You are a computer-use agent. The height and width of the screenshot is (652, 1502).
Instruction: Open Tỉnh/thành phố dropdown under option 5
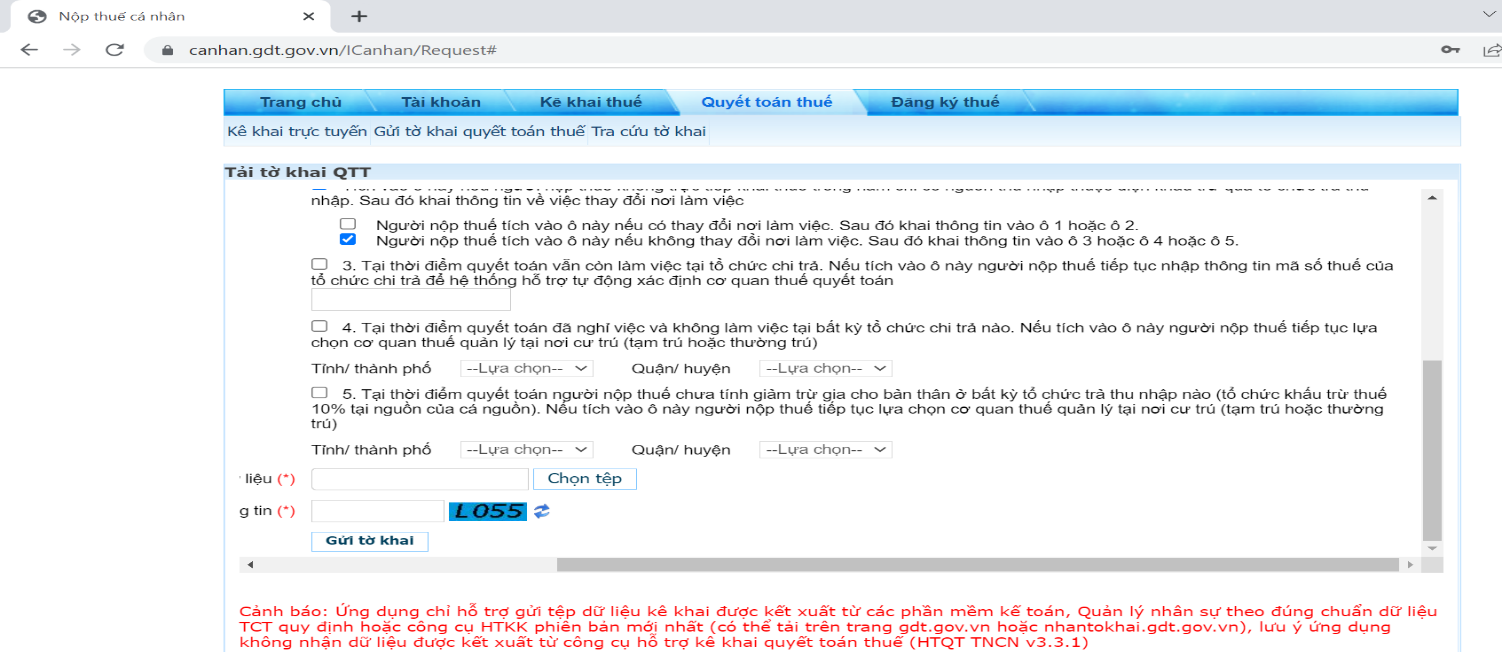[526, 450]
